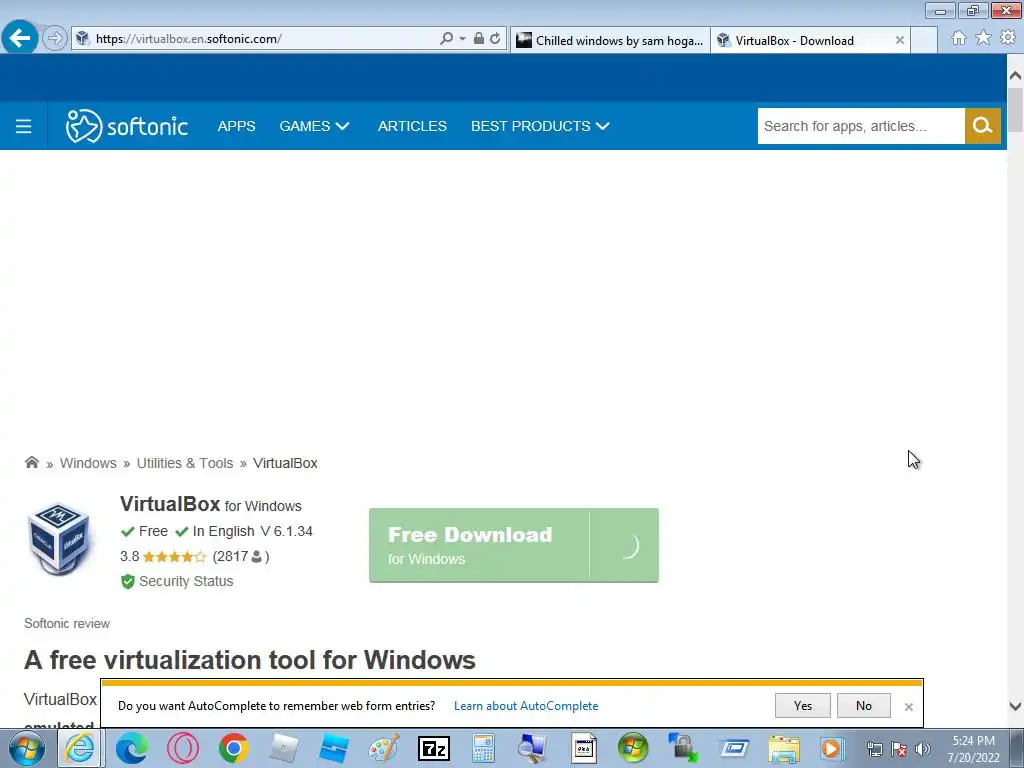1024x768 pixels.
Task: Open the Windows Explorer folder taskbar icon
Action: point(784,748)
